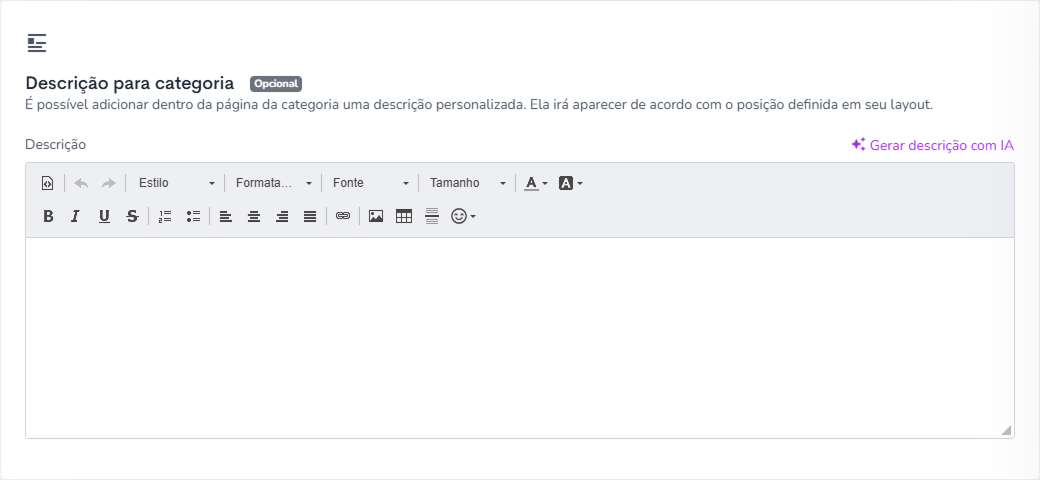Insert a bulleted list
The height and width of the screenshot is (480, 1040).
[x=193, y=216]
